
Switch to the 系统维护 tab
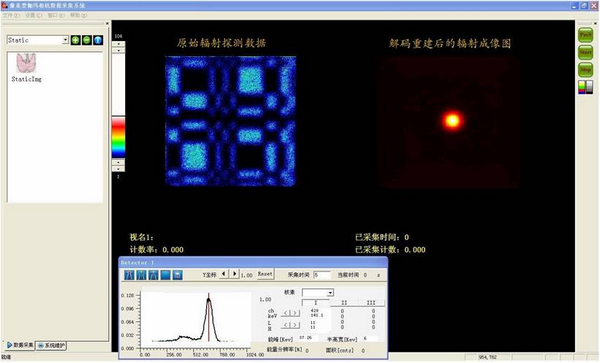(x=52, y=345)
